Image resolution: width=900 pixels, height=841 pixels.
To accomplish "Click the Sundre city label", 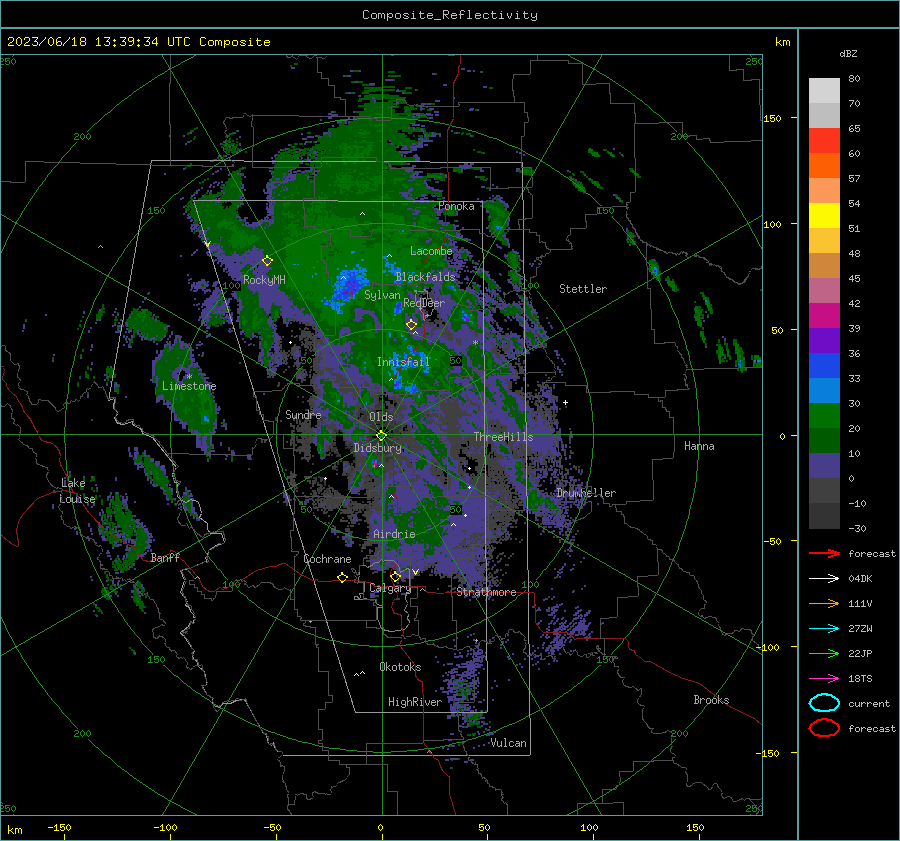I will tap(303, 414).
